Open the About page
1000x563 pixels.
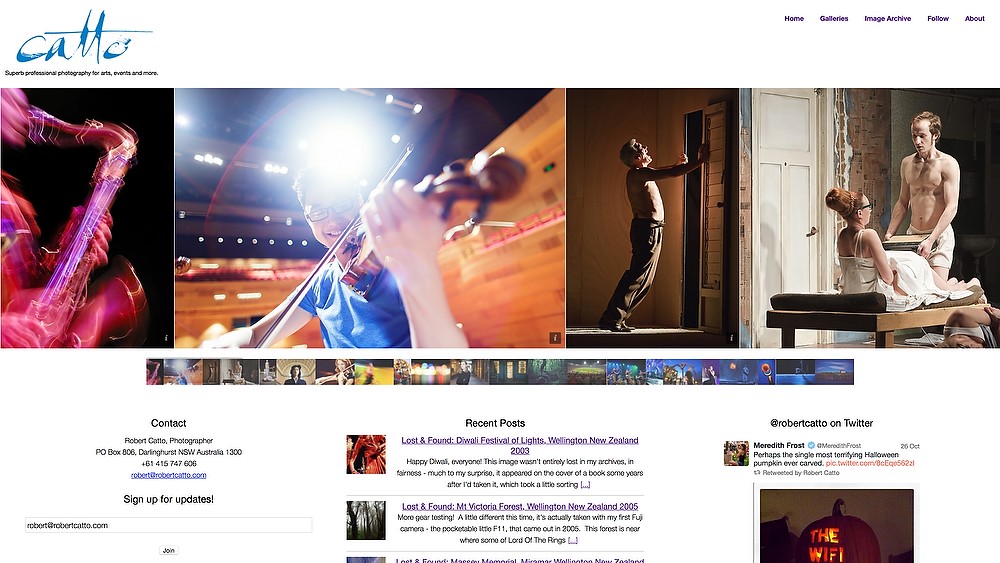(974, 18)
